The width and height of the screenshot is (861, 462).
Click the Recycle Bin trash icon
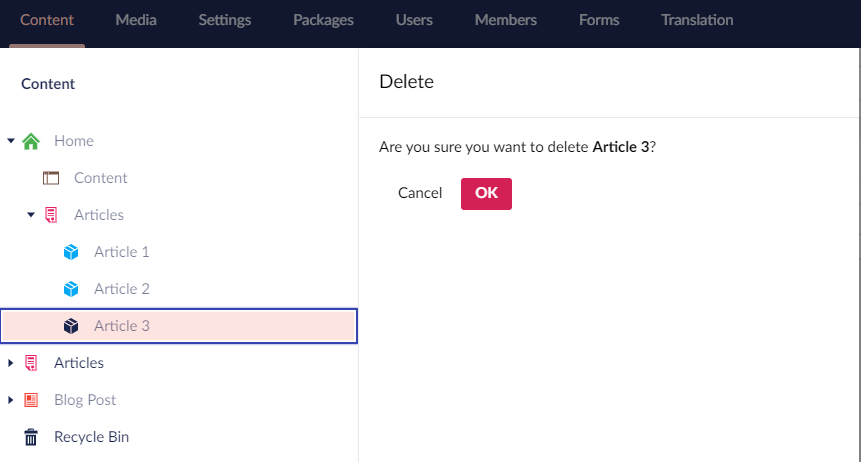(31, 437)
